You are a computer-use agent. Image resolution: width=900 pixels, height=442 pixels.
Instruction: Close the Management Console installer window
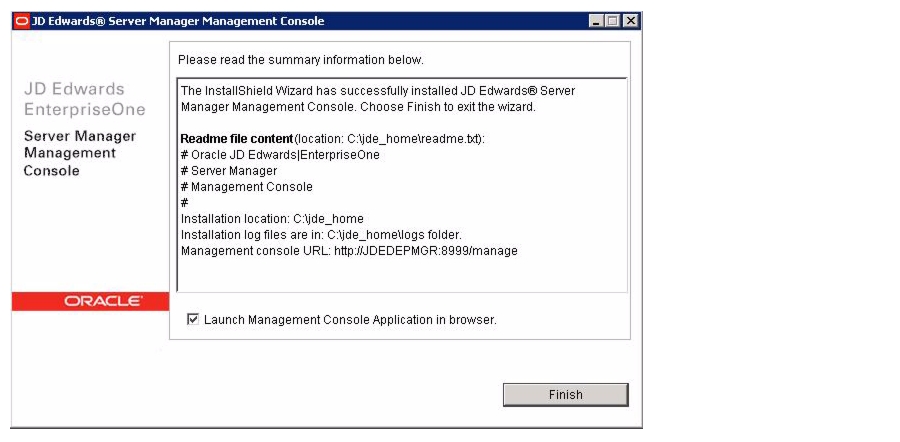tap(631, 21)
